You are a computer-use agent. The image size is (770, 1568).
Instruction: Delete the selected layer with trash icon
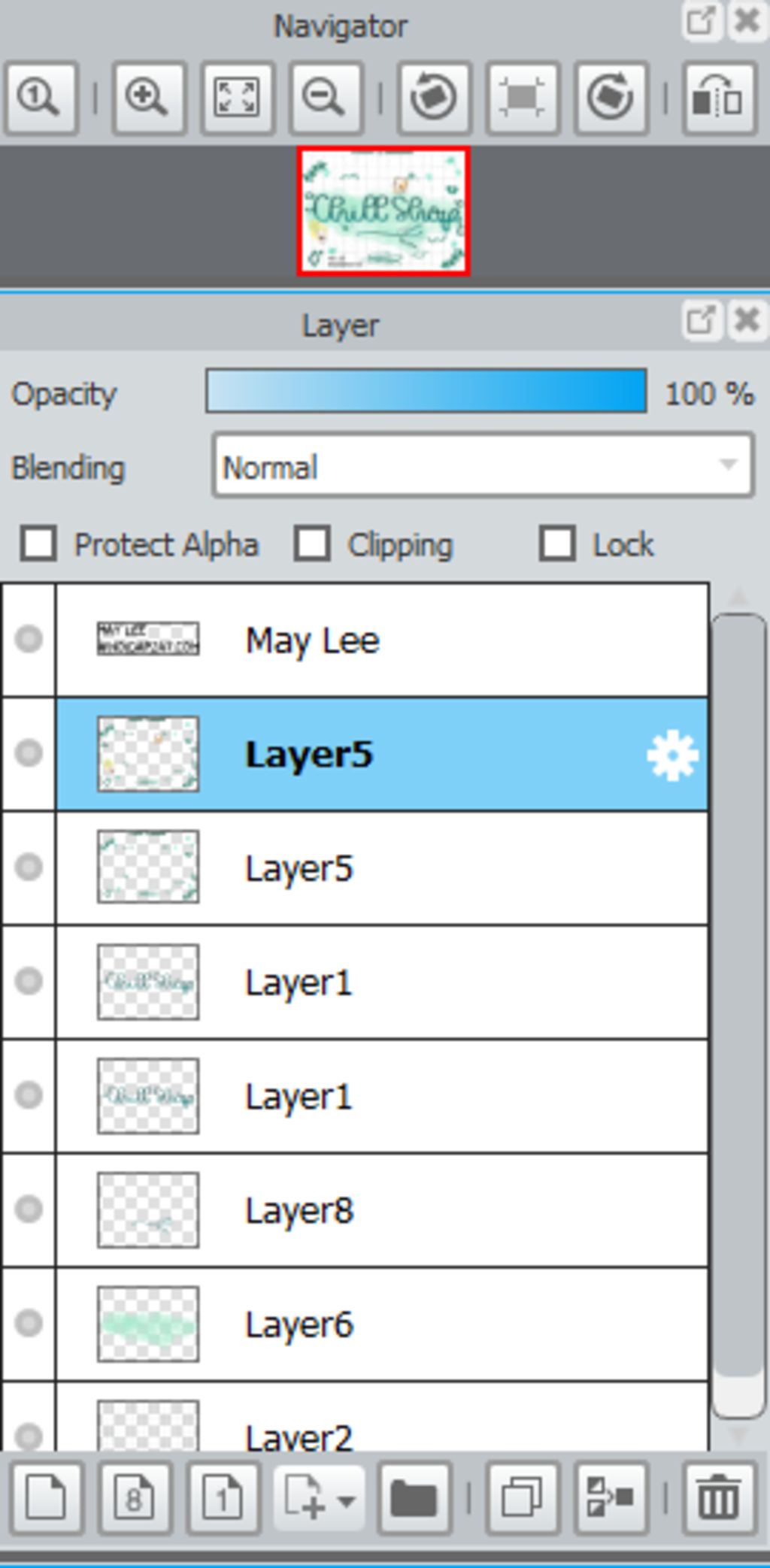(x=718, y=1498)
